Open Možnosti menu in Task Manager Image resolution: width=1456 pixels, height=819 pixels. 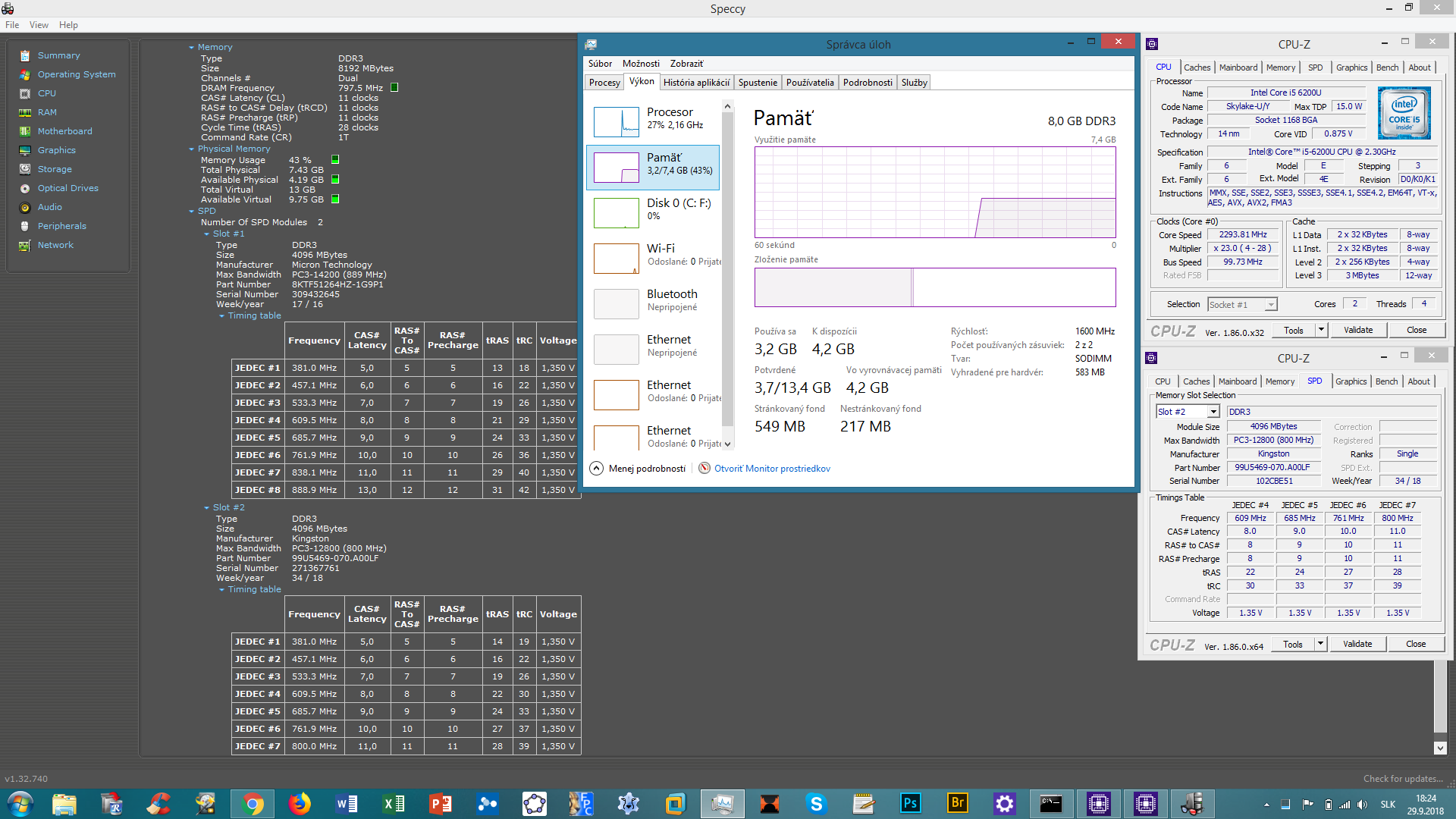tap(641, 64)
